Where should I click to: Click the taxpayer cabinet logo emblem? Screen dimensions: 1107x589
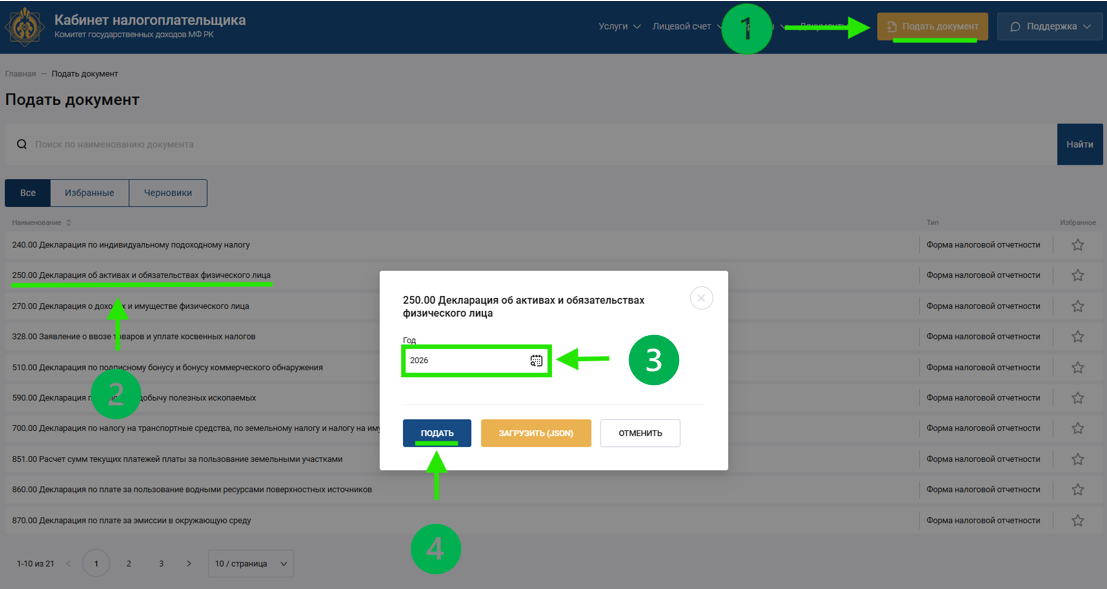click(26, 27)
